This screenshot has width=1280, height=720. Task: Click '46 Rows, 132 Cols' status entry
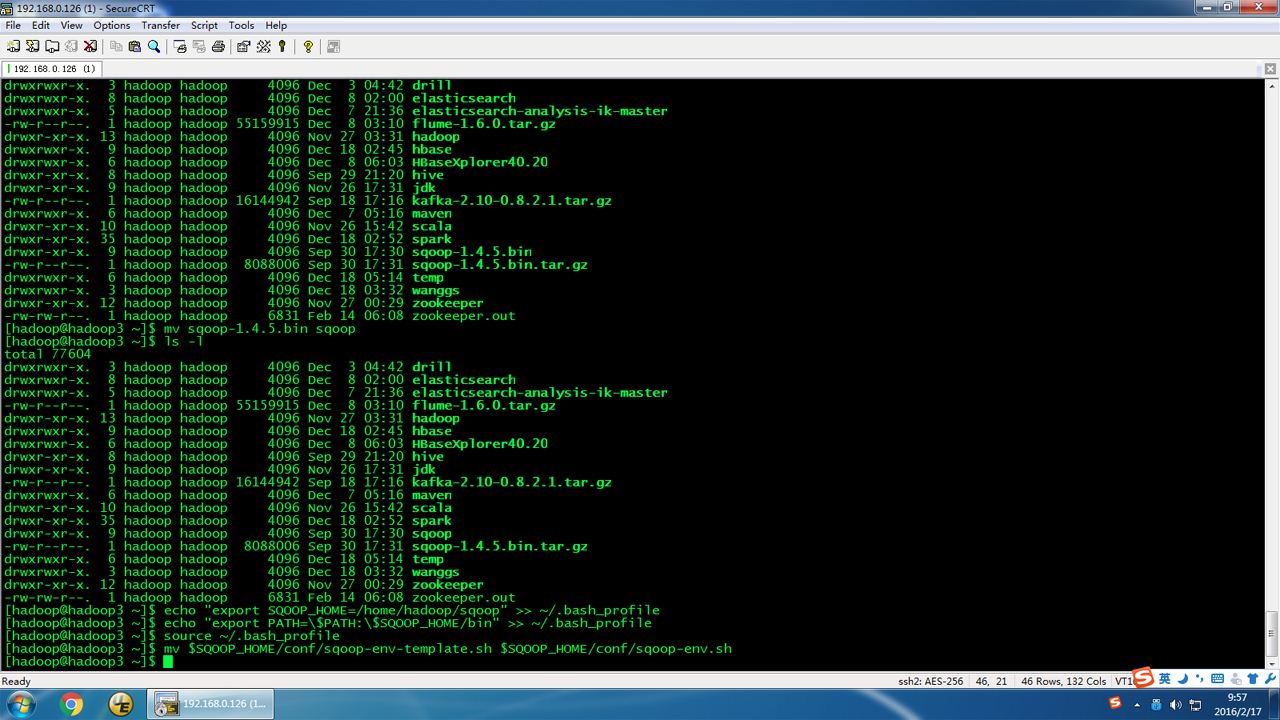tap(1063, 681)
